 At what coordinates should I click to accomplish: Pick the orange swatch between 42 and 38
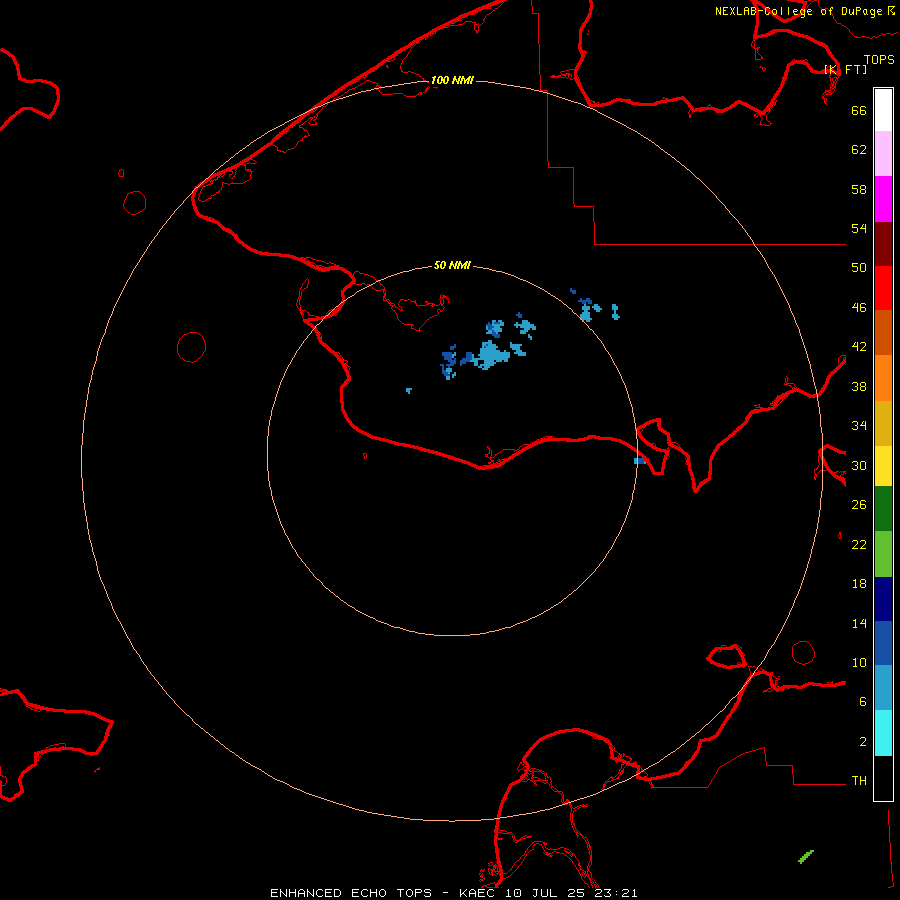click(883, 378)
